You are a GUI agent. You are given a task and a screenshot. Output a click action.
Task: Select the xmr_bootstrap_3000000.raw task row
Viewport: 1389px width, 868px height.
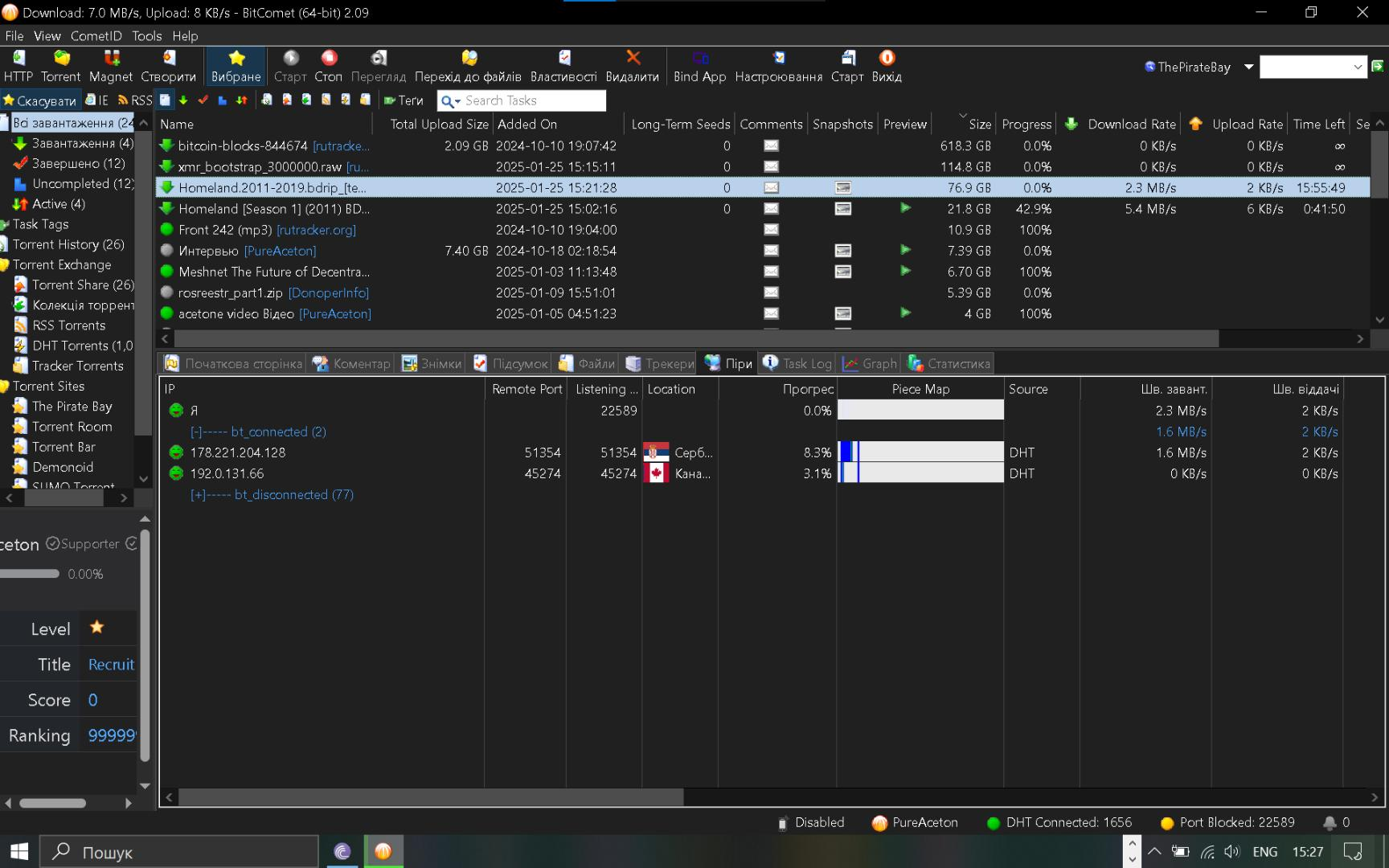point(762,167)
